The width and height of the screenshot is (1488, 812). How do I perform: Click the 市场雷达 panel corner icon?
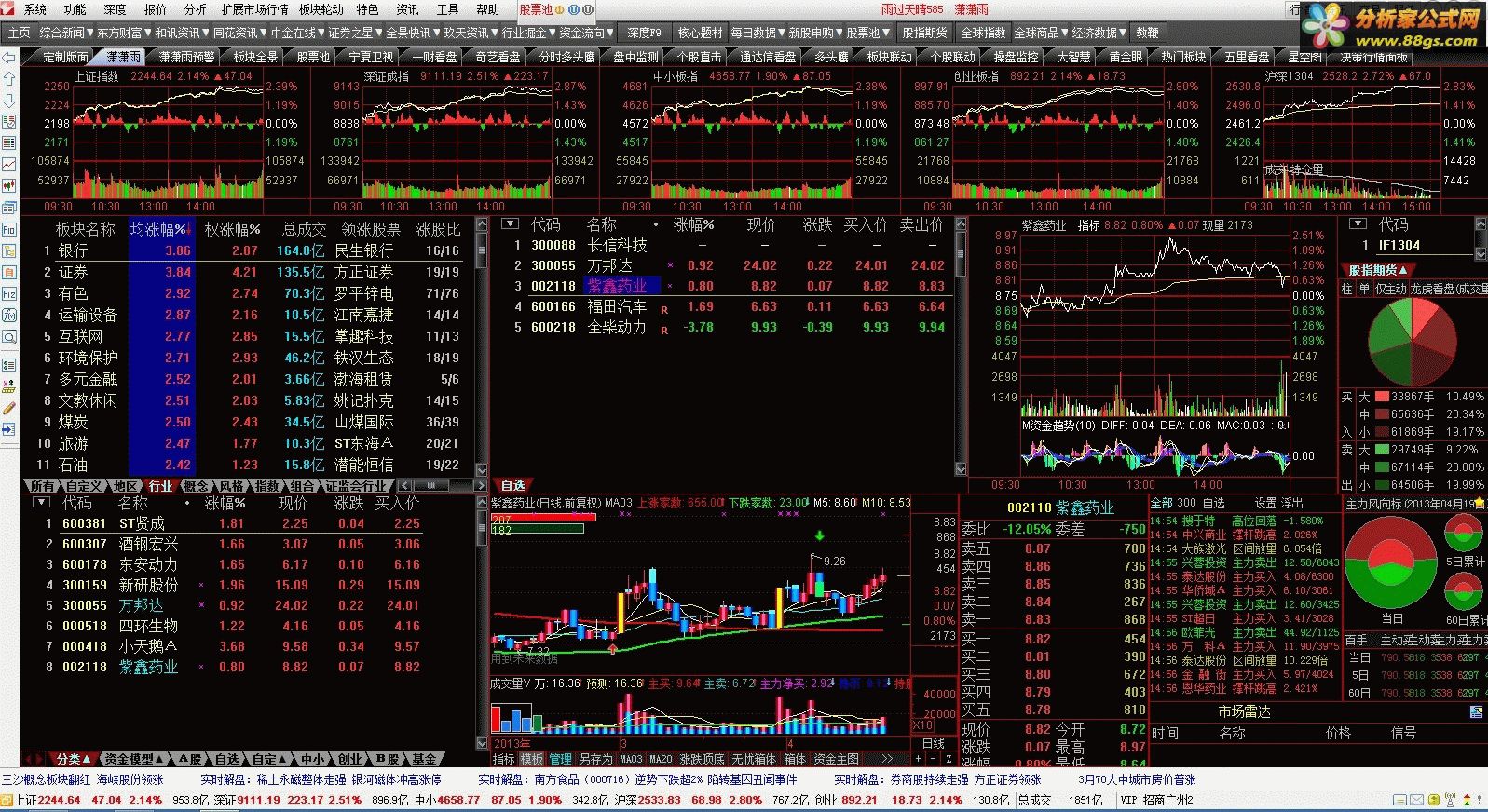1477,712
